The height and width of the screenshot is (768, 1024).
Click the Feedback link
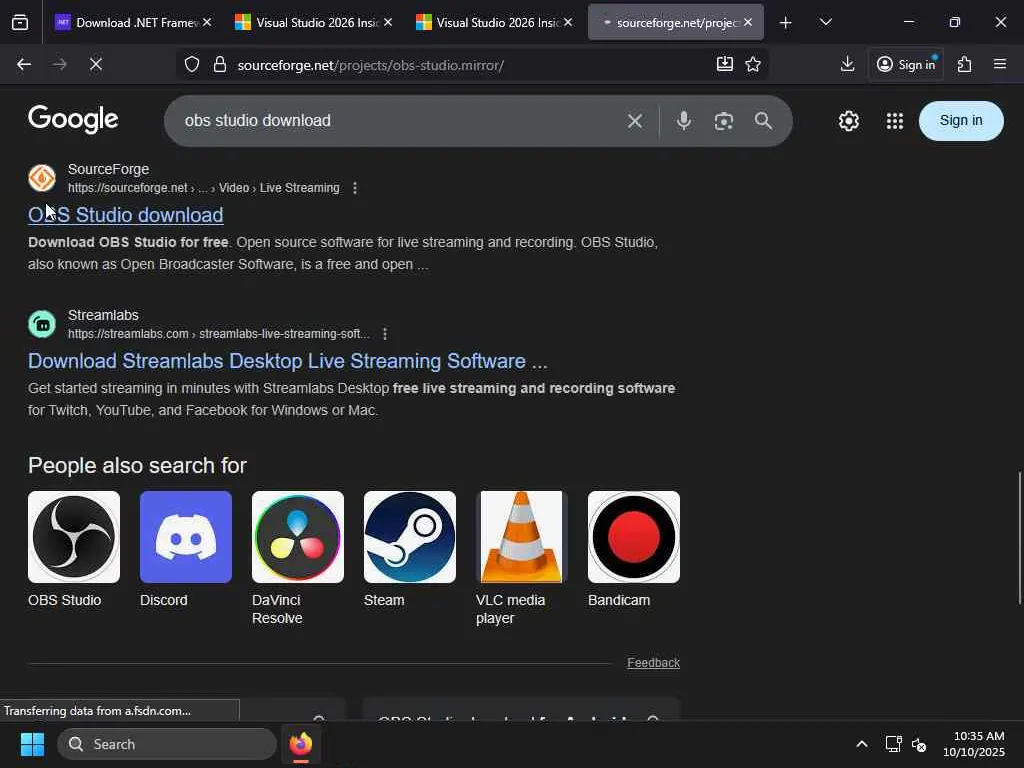653,663
